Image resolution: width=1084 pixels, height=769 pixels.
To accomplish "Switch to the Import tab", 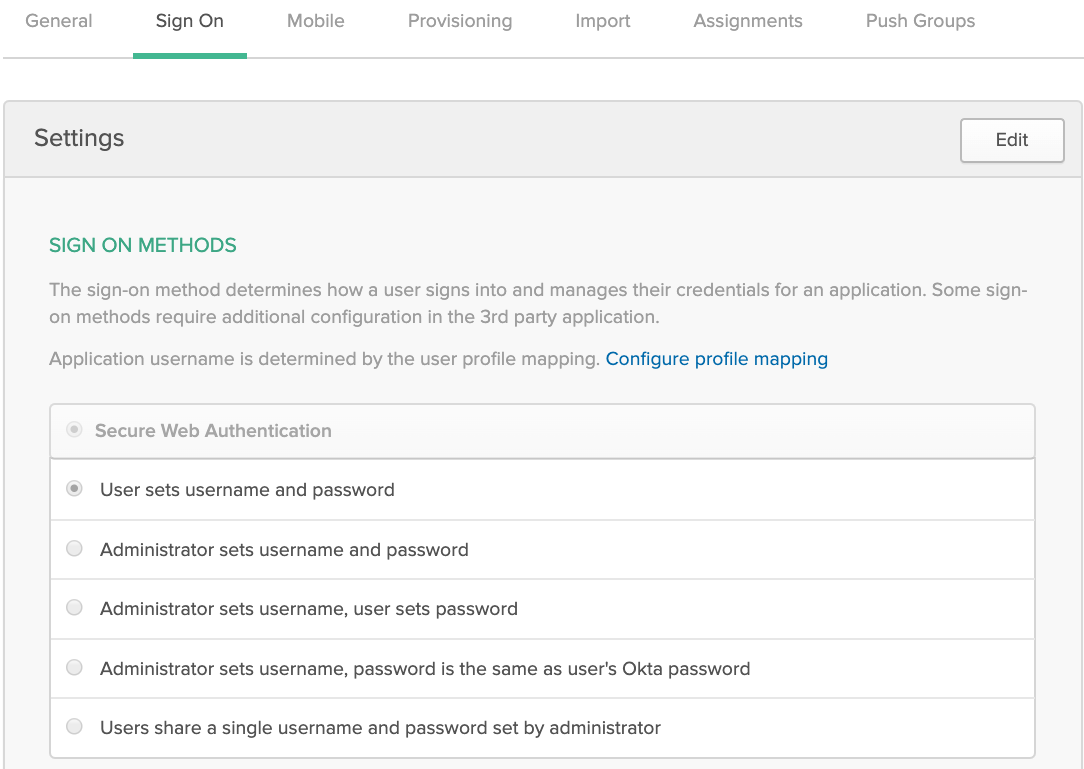I will point(602,20).
